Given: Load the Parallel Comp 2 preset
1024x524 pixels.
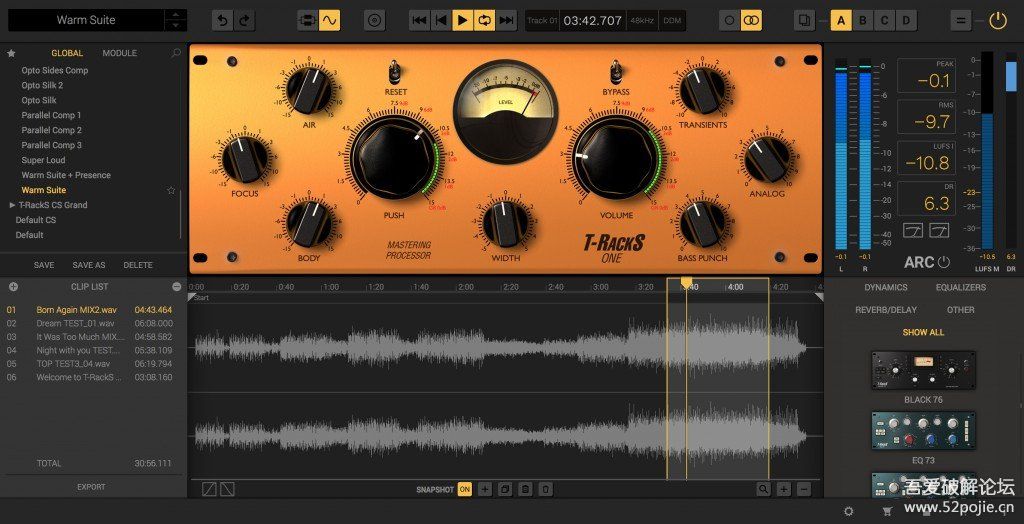Looking at the screenshot, I should [x=52, y=130].
